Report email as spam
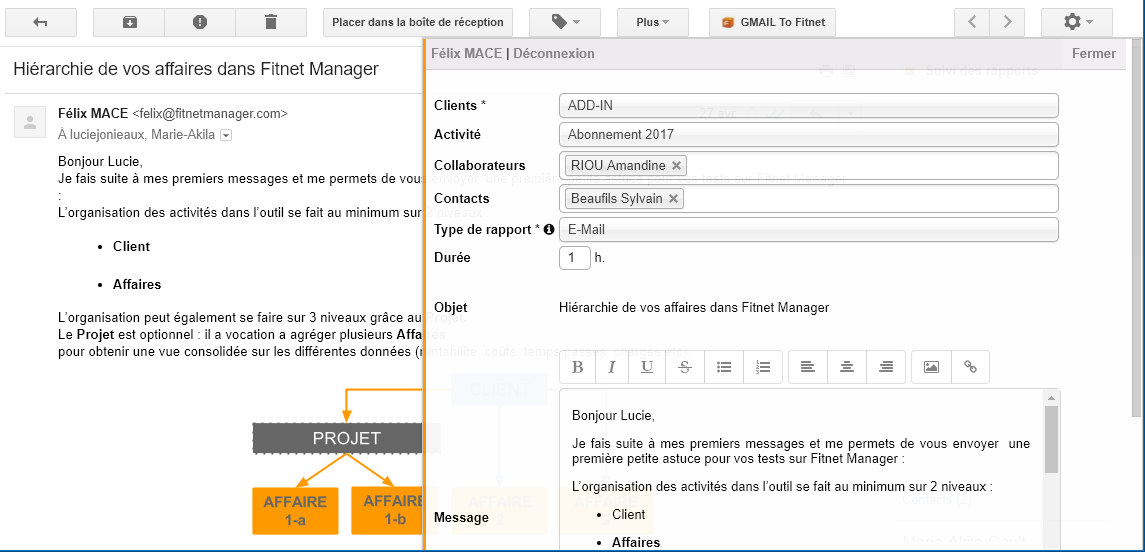Image resolution: width=1145 pixels, height=552 pixels. pos(200,22)
